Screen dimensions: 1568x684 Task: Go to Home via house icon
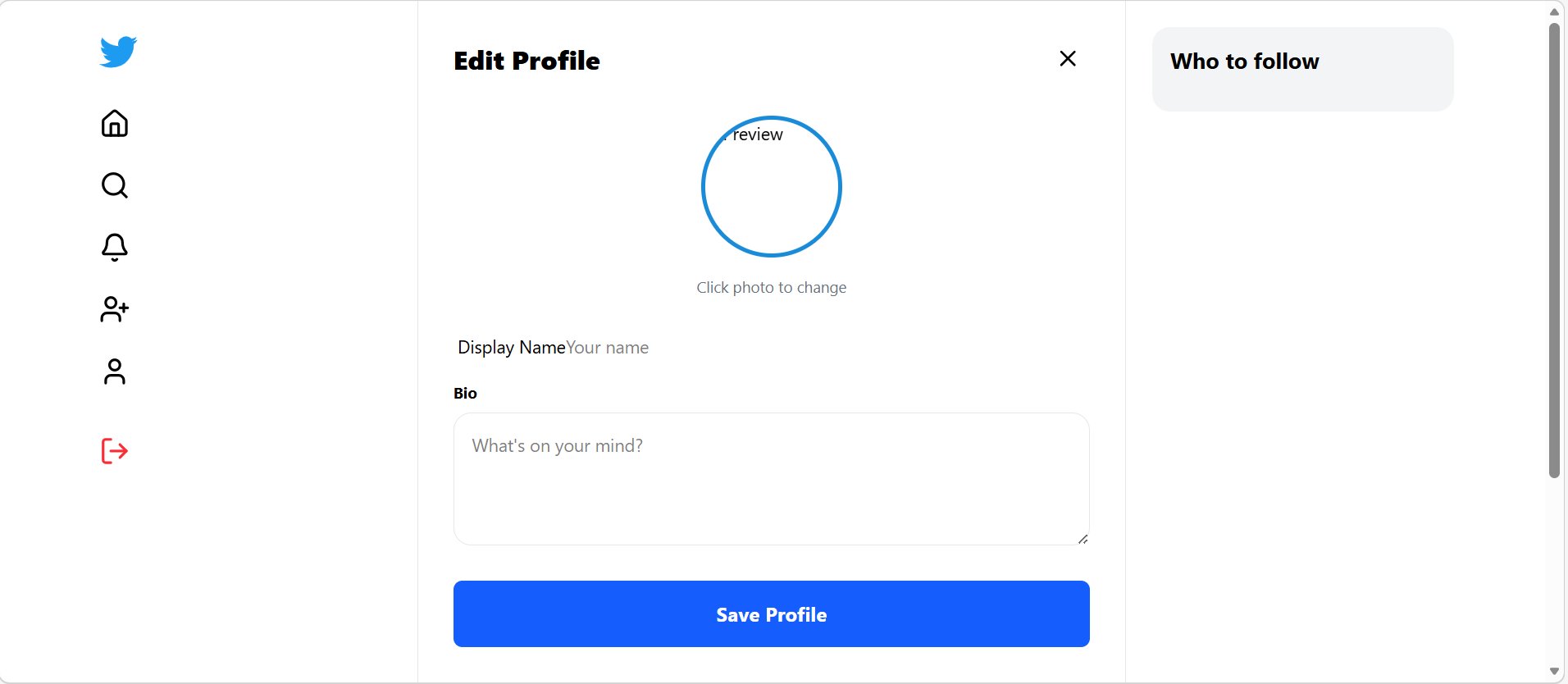click(115, 123)
